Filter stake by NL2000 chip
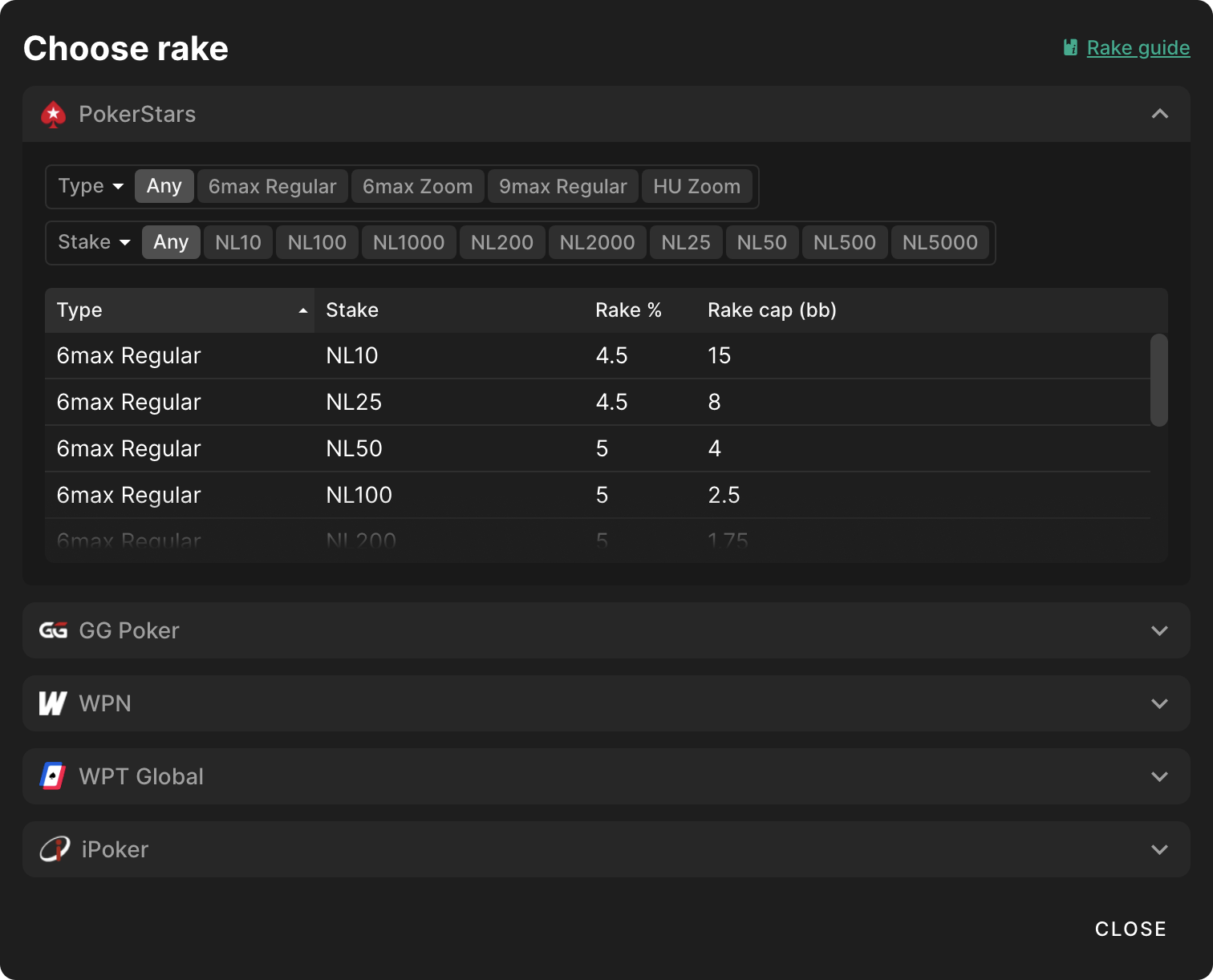The height and width of the screenshot is (980, 1213). pos(598,242)
